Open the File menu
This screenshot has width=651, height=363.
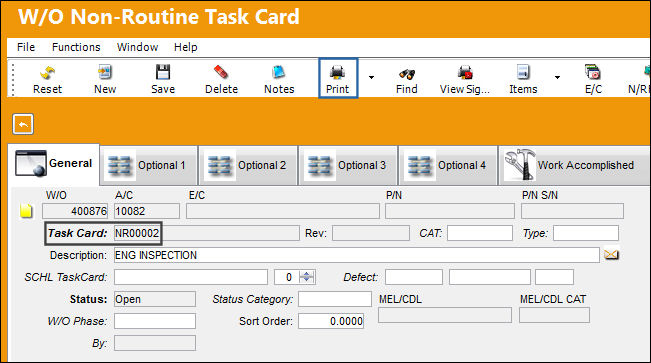point(26,47)
